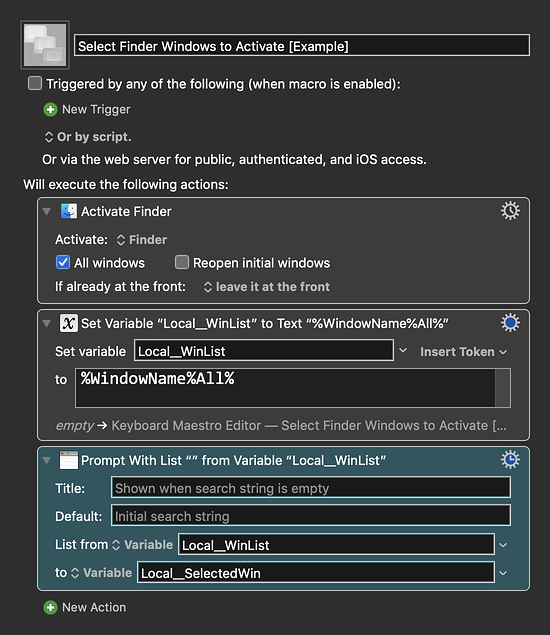Uncheck the All windows checkbox

coord(63,262)
